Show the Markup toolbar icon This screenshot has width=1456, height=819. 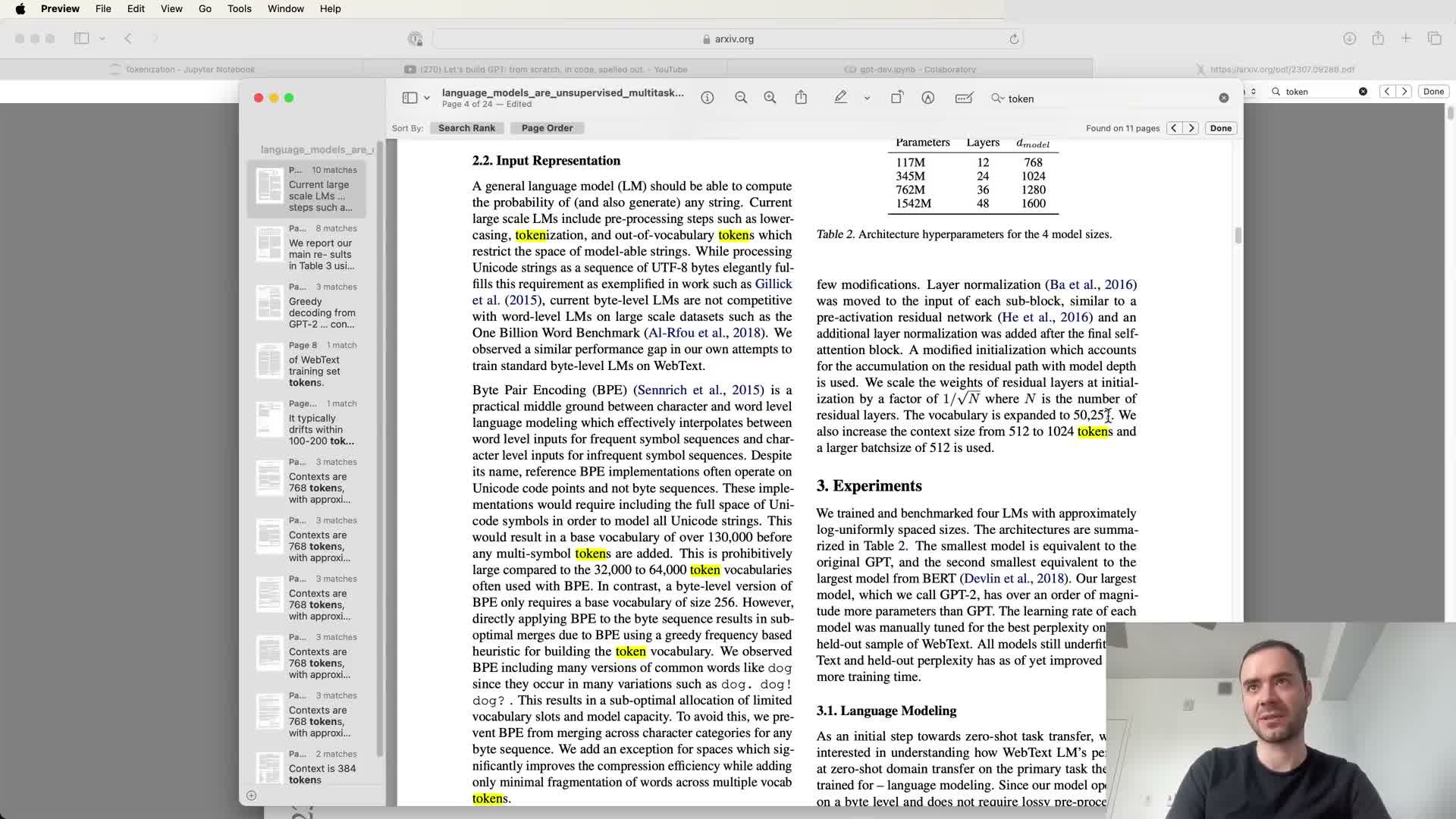point(927,98)
